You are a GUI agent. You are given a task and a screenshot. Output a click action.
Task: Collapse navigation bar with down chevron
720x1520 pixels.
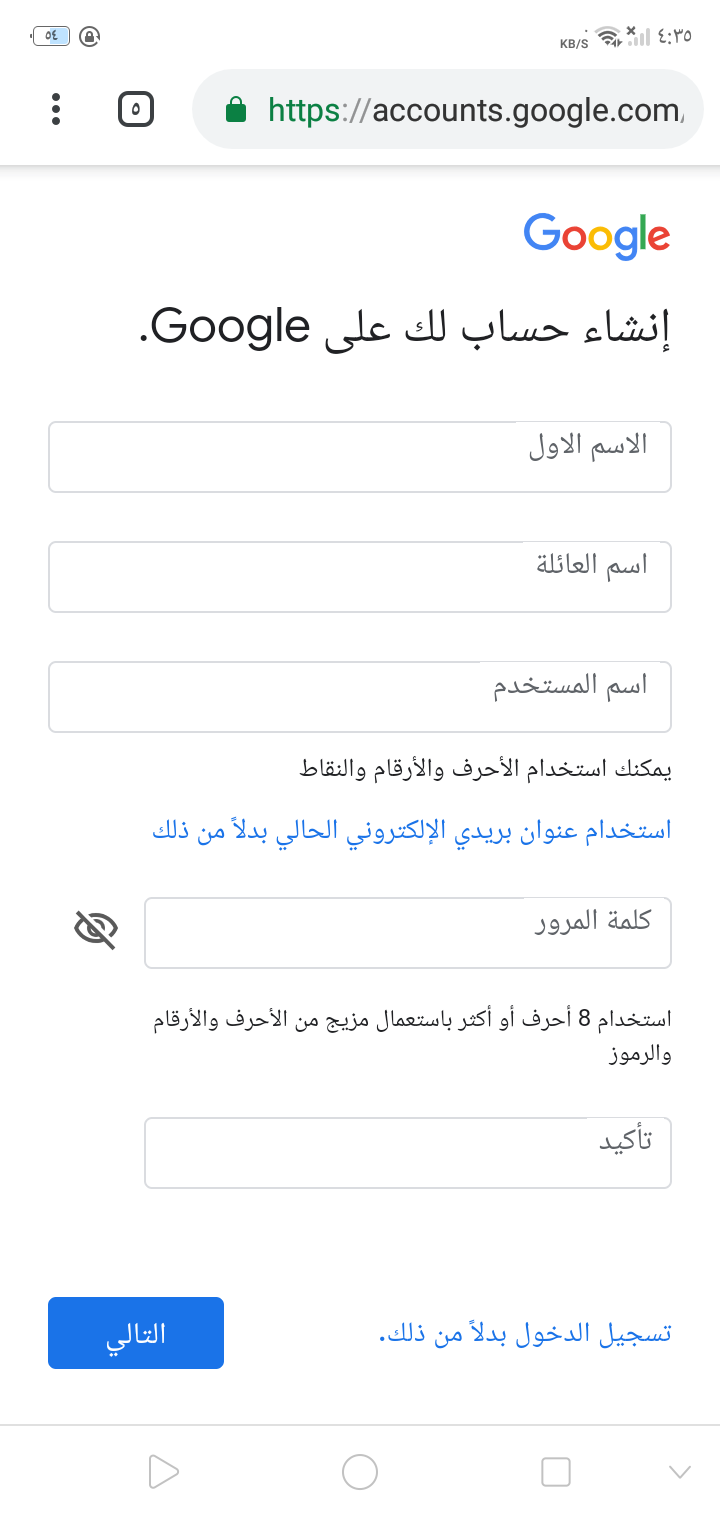click(x=679, y=1471)
